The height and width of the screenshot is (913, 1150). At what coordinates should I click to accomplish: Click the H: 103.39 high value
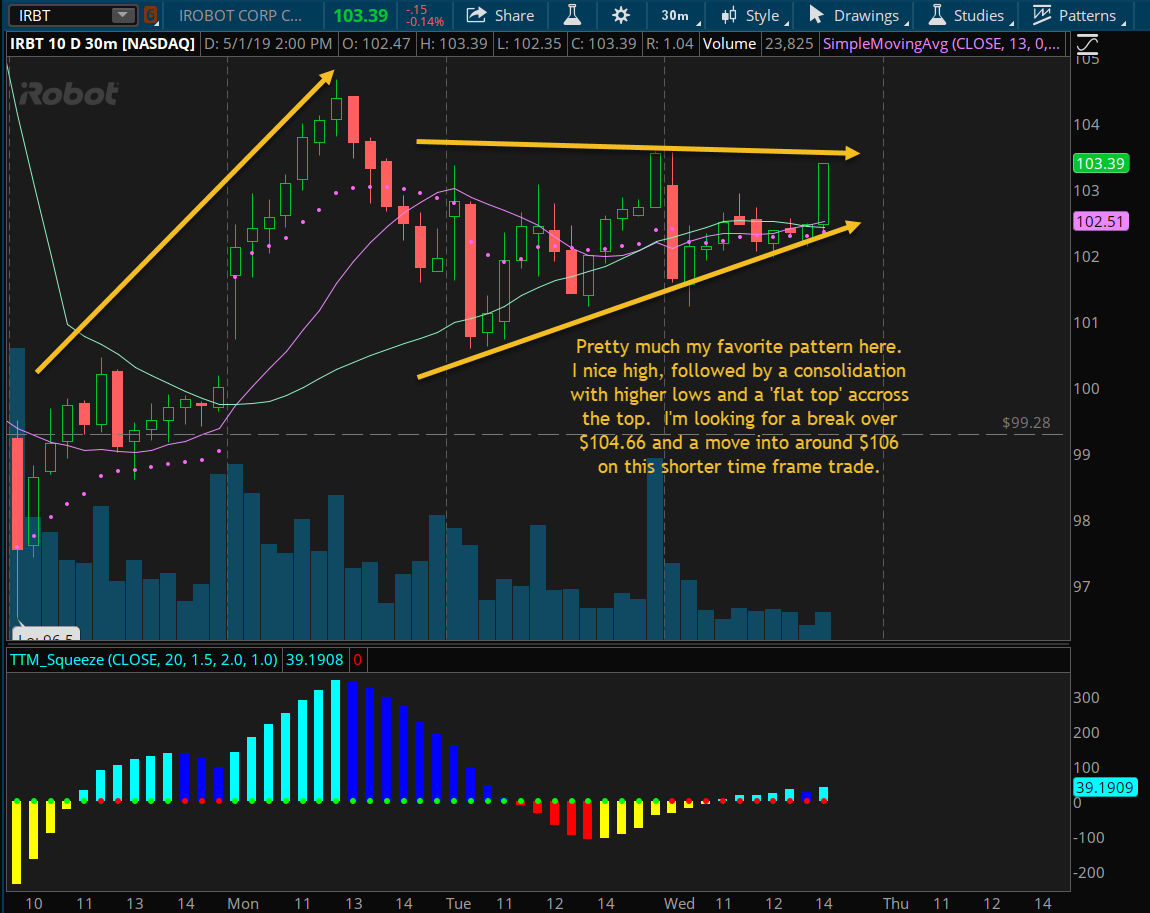[453, 44]
